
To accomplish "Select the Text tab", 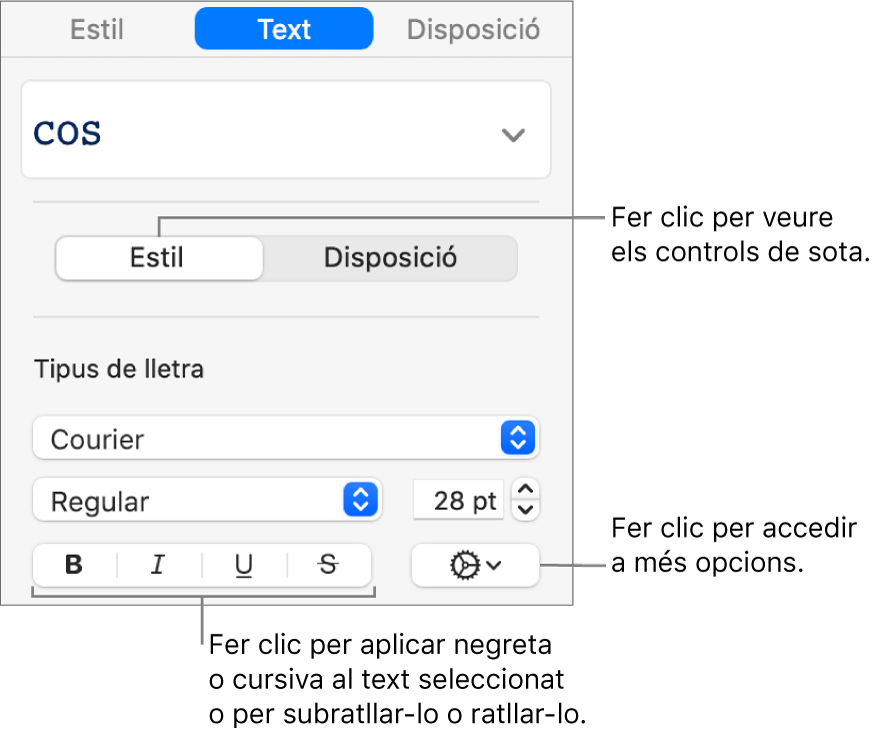I will pos(284,29).
